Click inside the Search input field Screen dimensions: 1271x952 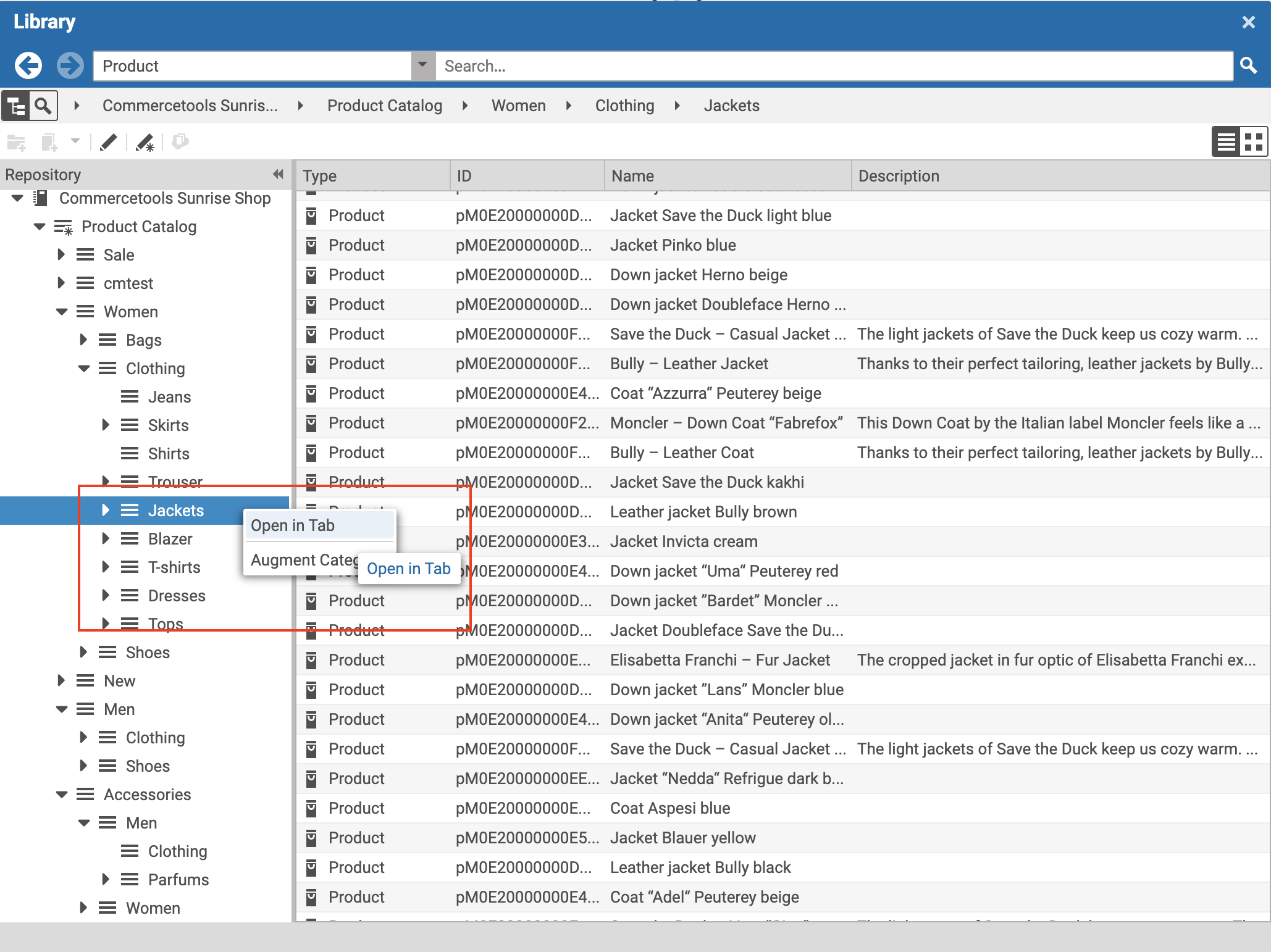point(803,65)
